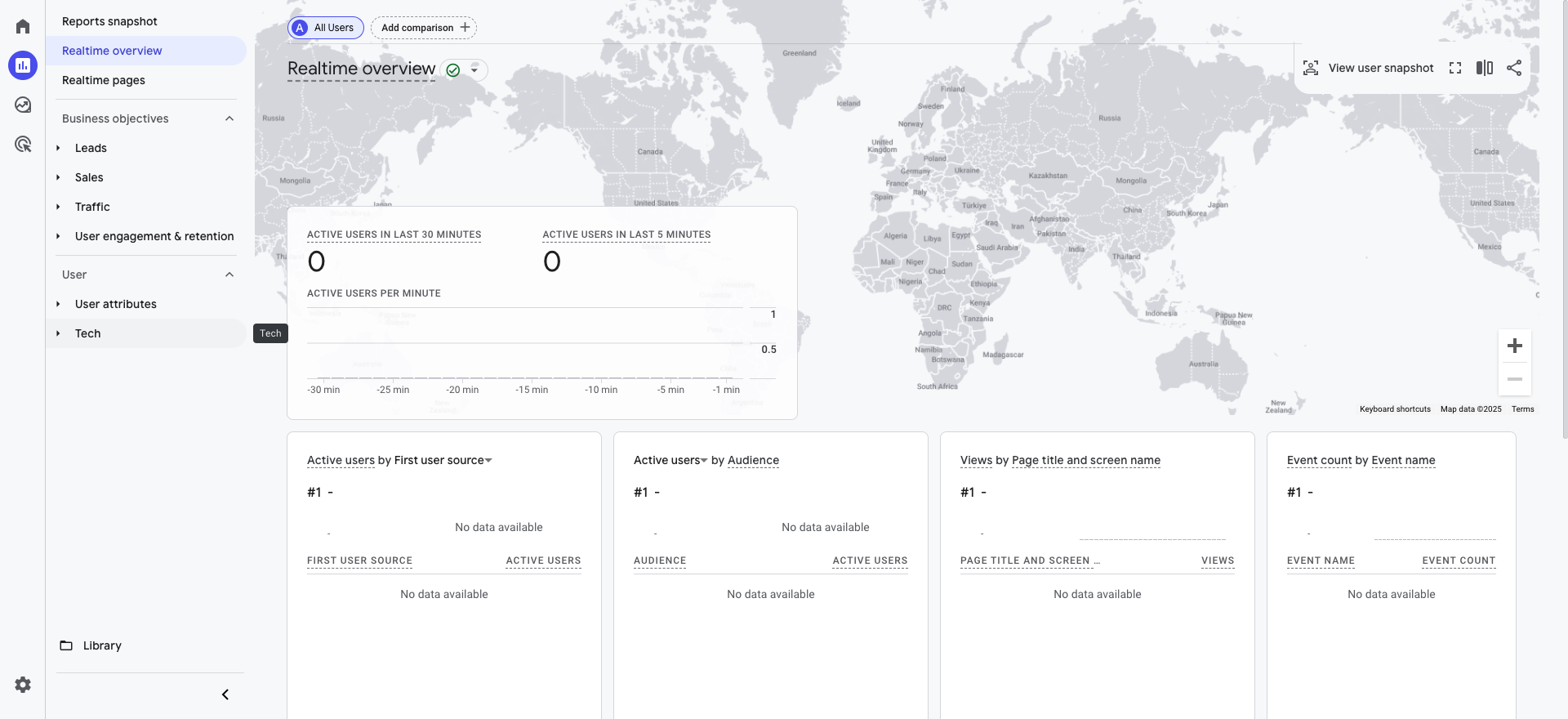Click the edit comparisons icon
This screenshot has width=1568, height=719.
pos(1485,68)
